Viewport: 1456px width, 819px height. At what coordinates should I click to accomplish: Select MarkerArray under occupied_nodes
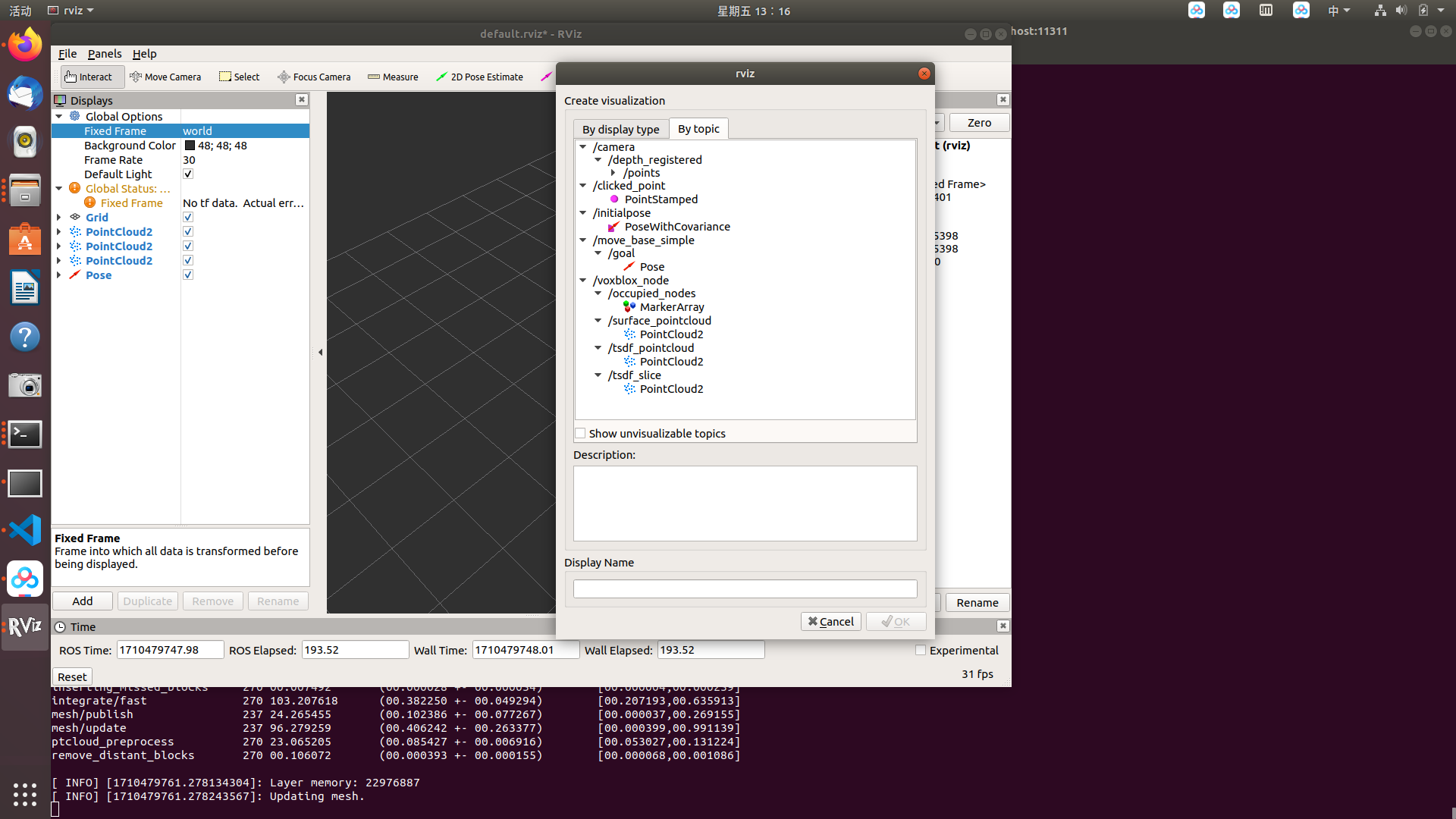(x=671, y=307)
